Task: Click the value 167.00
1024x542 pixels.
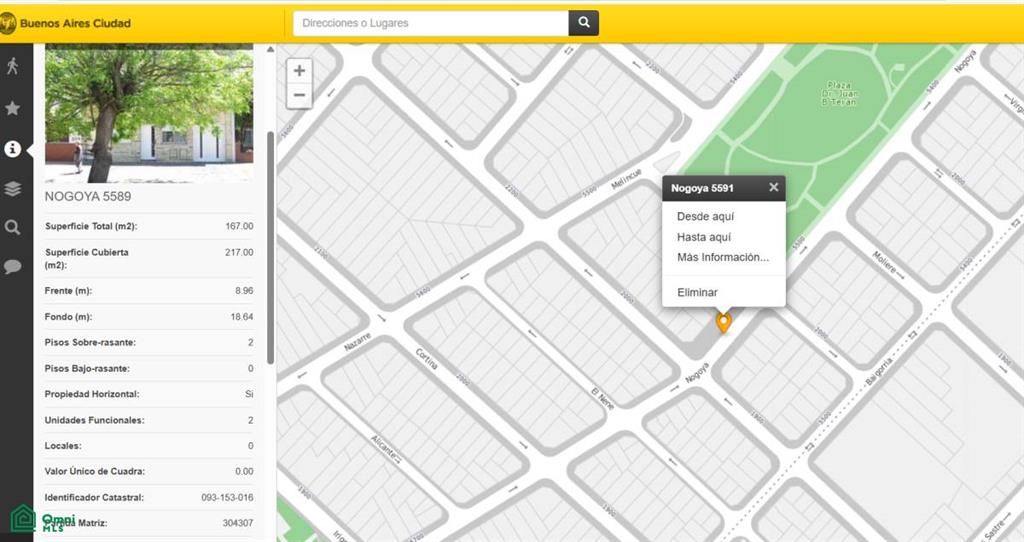Action: click(239, 226)
